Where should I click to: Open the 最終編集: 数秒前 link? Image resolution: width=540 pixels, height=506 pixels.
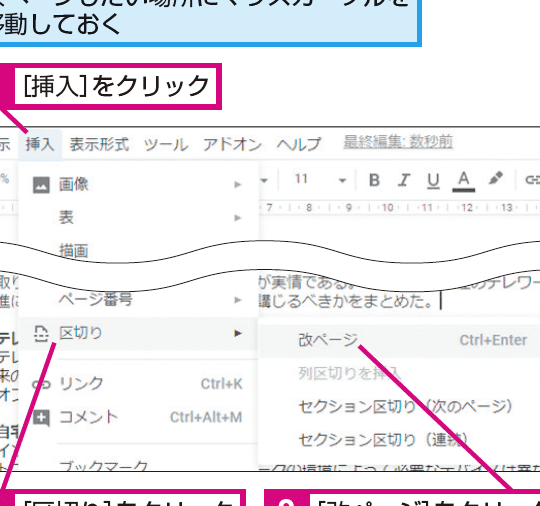pyautogui.click(x=398, y=142)
